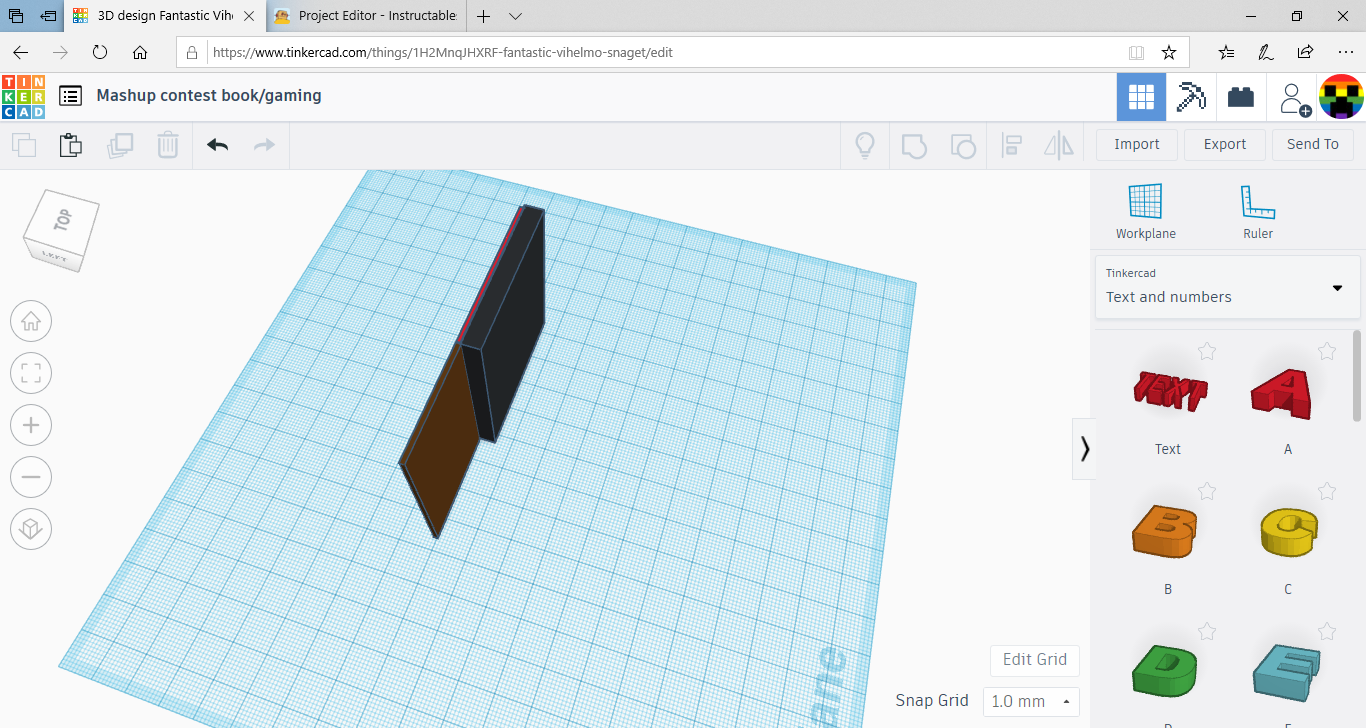This screenshot has width=1366, height=728.
Task: Switch to 3D design grid view
Action: pos(1141,97)
